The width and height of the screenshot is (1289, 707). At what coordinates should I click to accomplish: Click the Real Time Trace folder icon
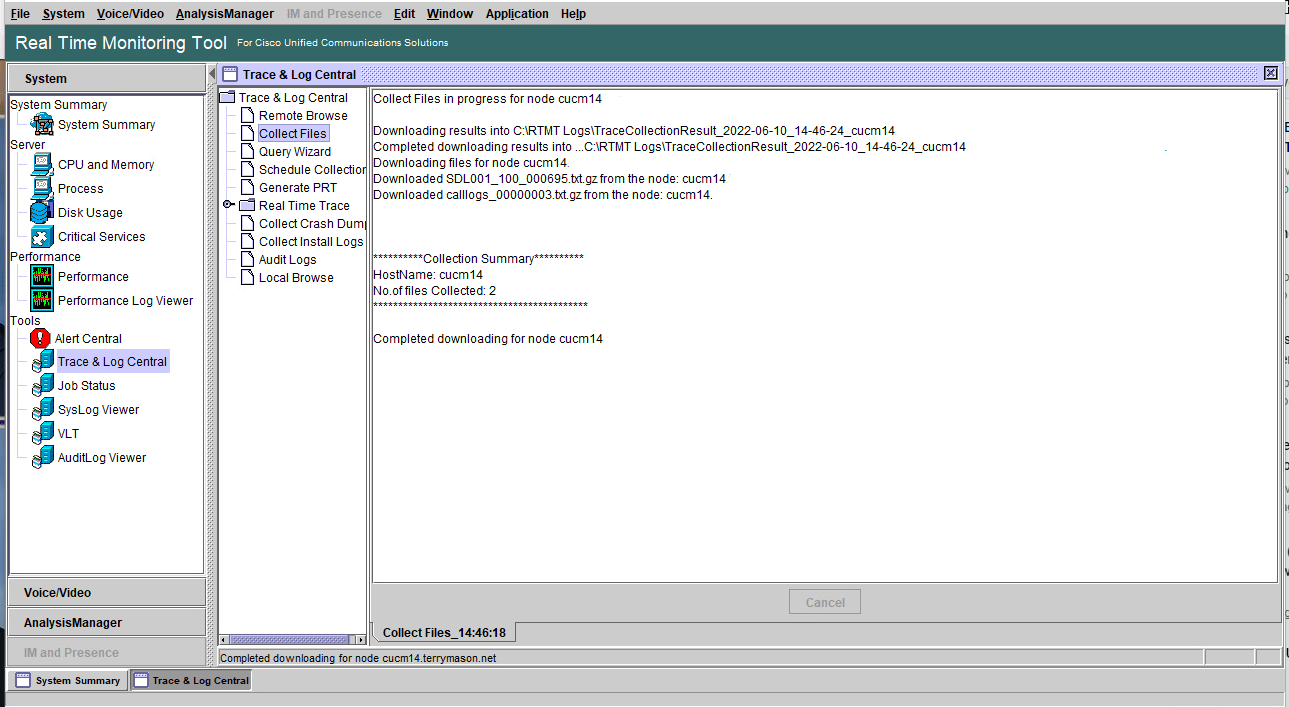pyautogui.click(x=247, y=206)
